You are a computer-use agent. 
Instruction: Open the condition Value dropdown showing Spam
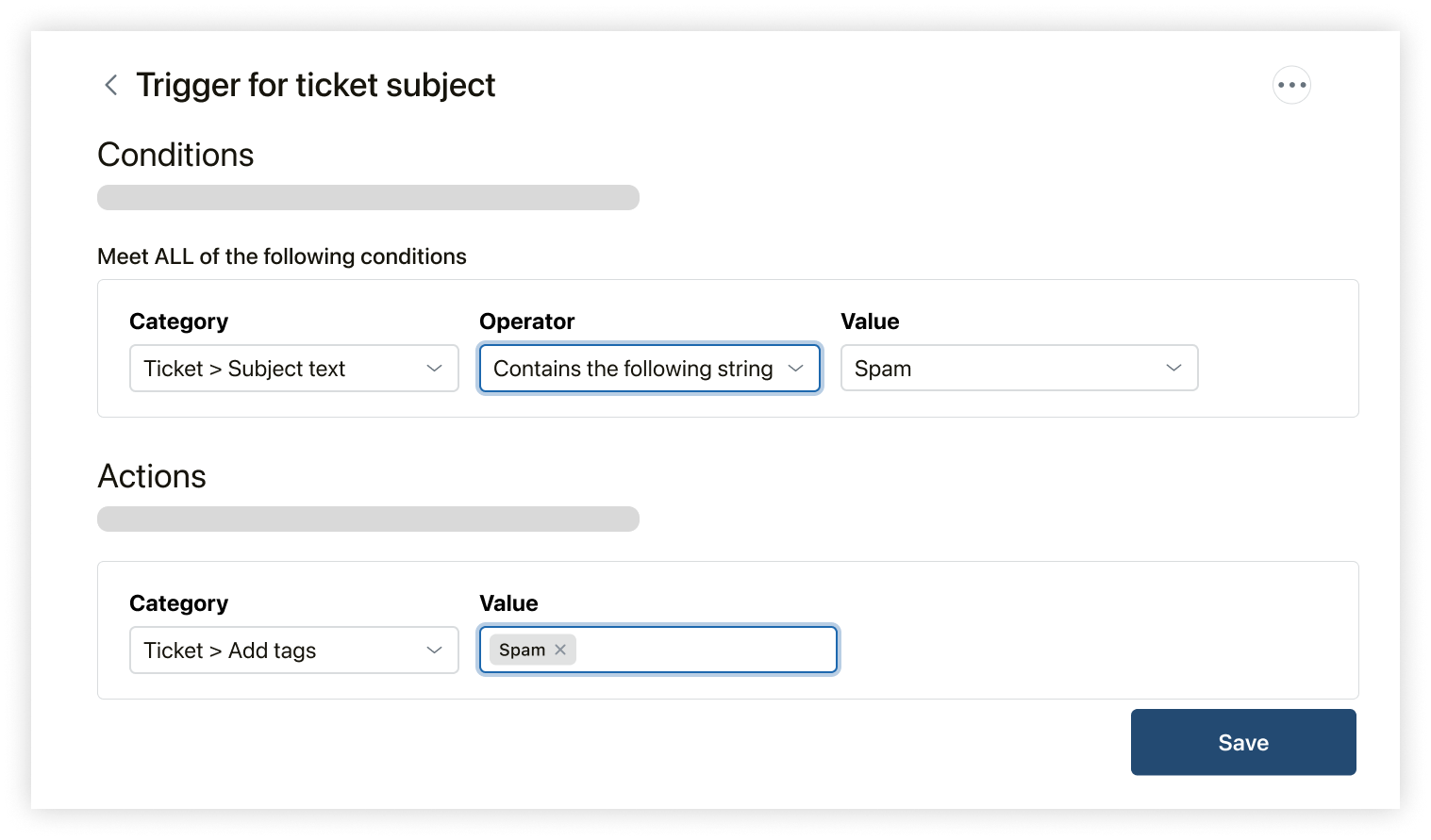[1000, 368]
